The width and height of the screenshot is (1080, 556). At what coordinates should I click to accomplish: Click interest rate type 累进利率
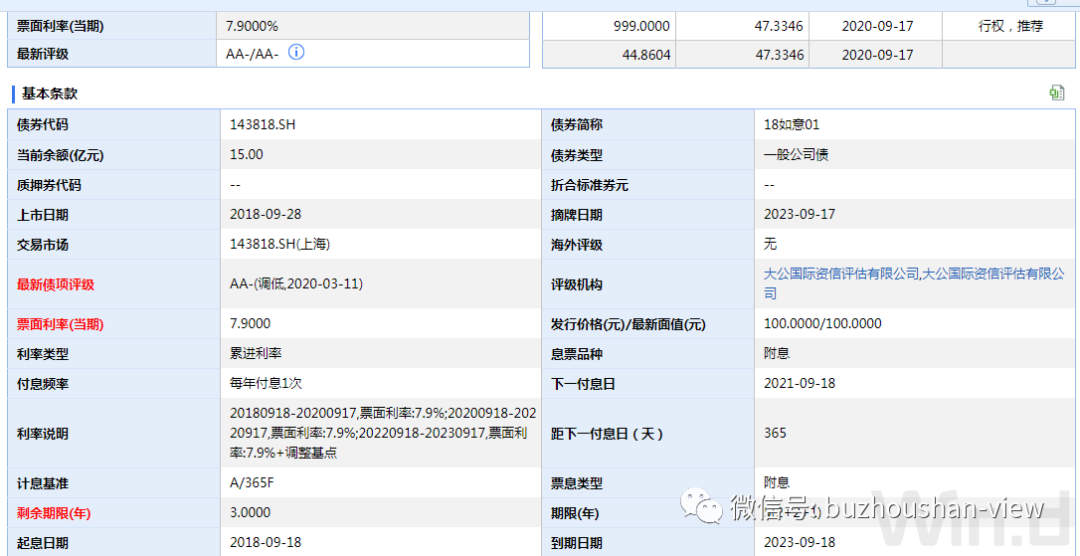click(256, 353)
